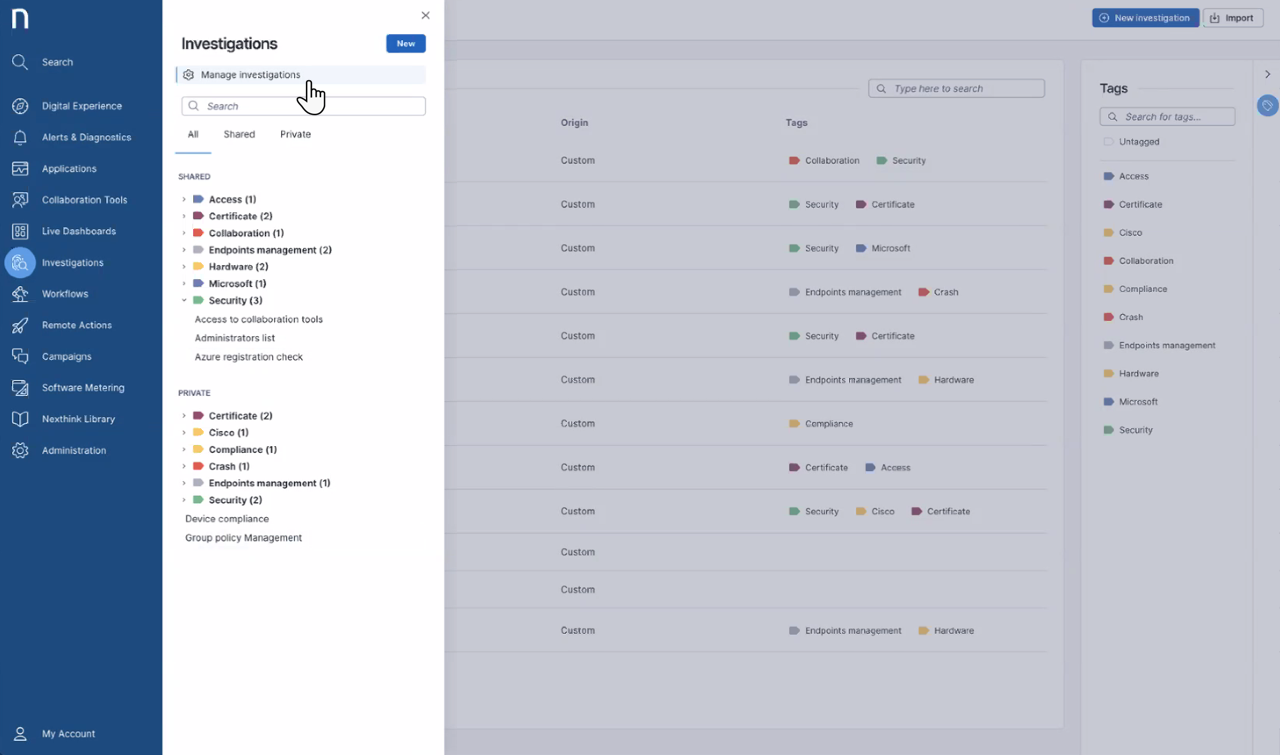This screenshot has width=1280, height=755.
Task: Open the Nexthink Library book icon
Action: pos(20,419)
